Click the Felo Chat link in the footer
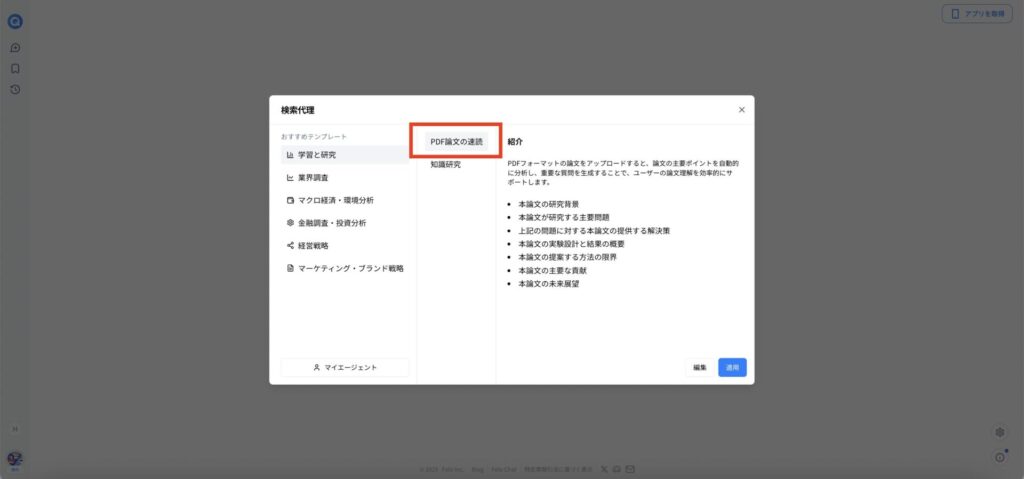 (504, 469)
